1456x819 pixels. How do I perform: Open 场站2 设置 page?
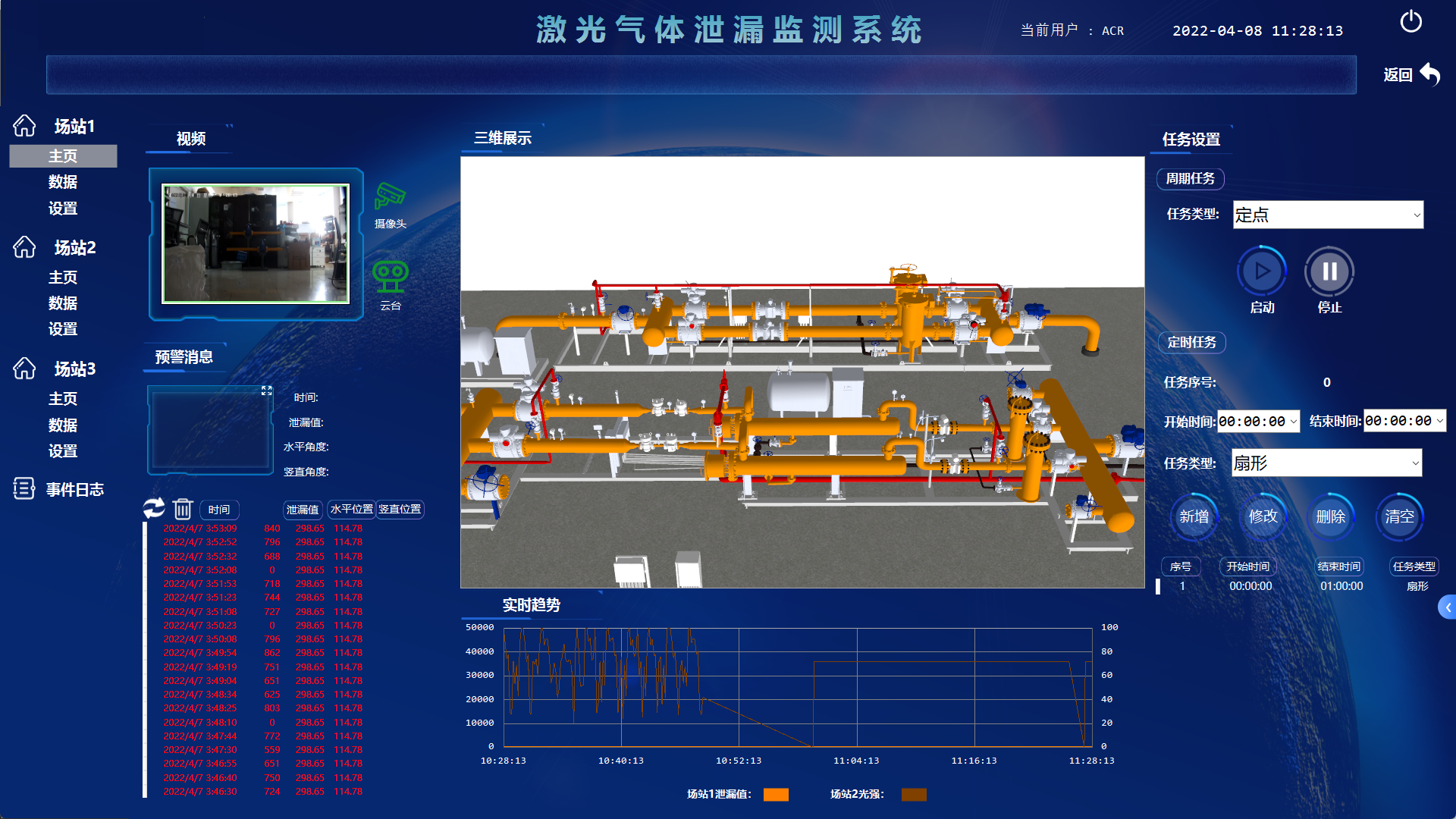(x=63, y=329)
